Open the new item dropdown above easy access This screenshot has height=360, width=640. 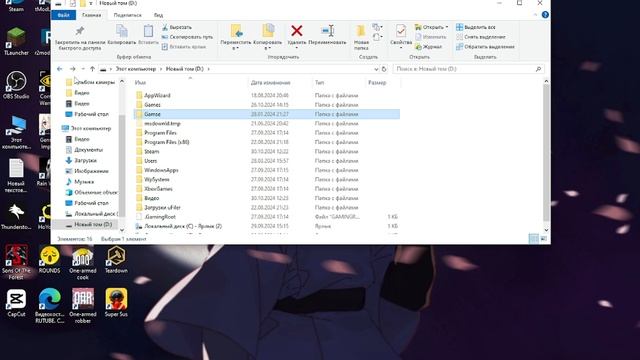(x=378, y=27)
